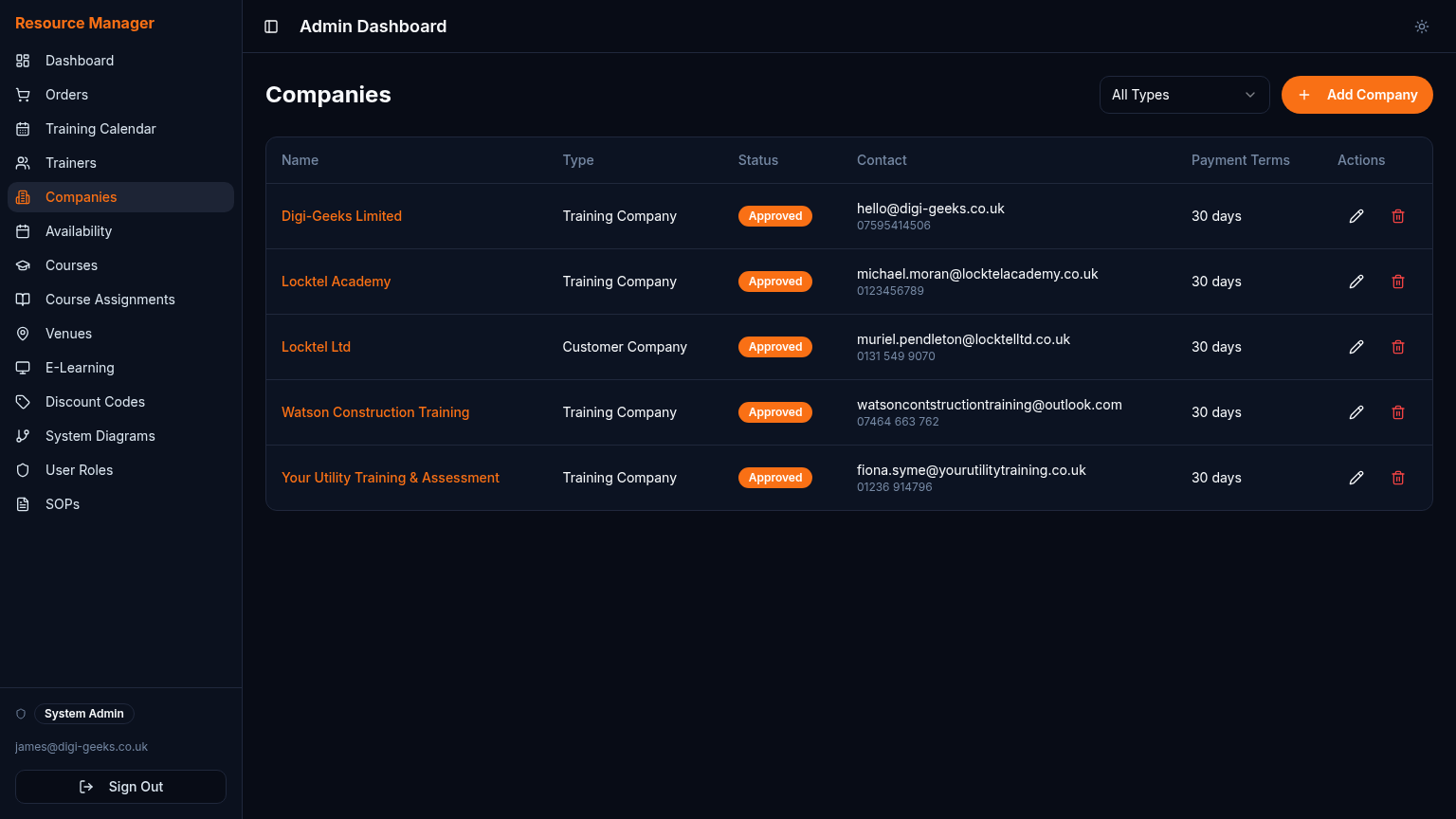
Task: Click the Status column header
Action: point(758,160)
